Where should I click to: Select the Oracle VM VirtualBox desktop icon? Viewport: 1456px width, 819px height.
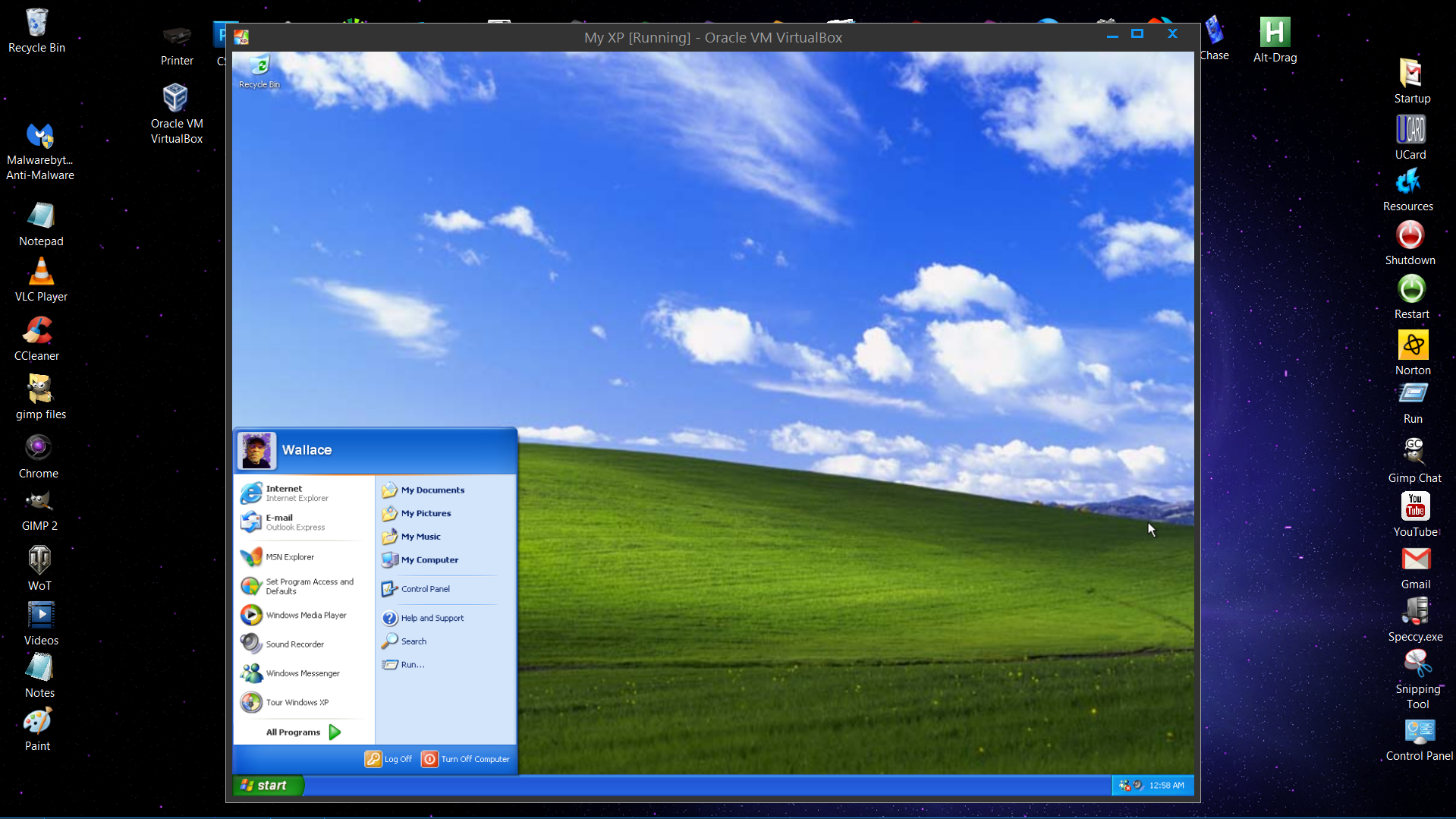point(177,114)
